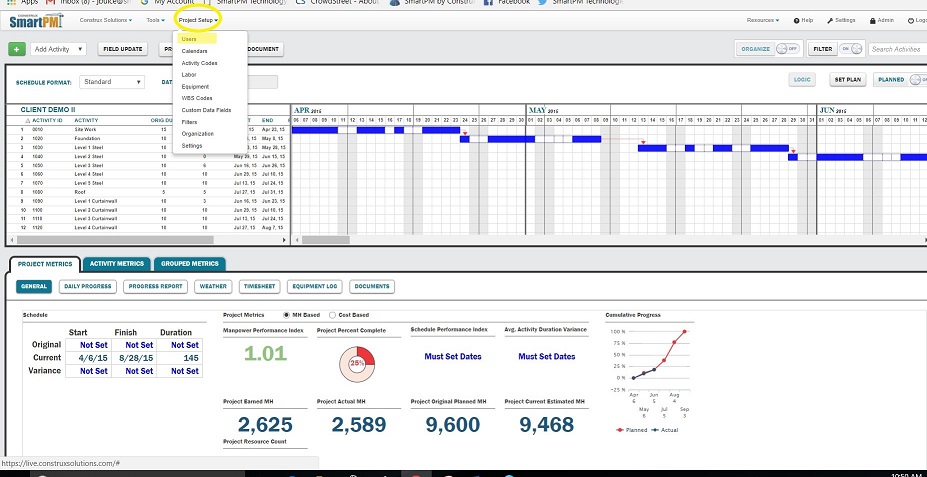Image resolution: width=927 pixels, height=477 pixels.
Task: Collapse the Project Setup menu
Action: (198, 20)
